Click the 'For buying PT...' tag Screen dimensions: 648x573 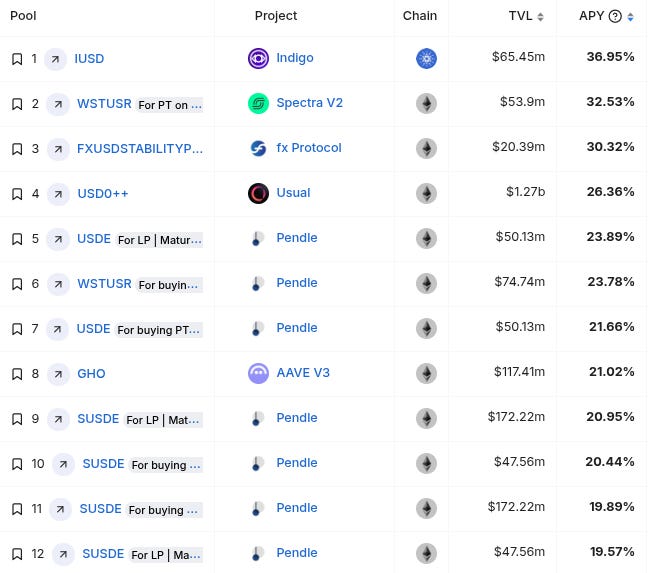pos(159,330)
